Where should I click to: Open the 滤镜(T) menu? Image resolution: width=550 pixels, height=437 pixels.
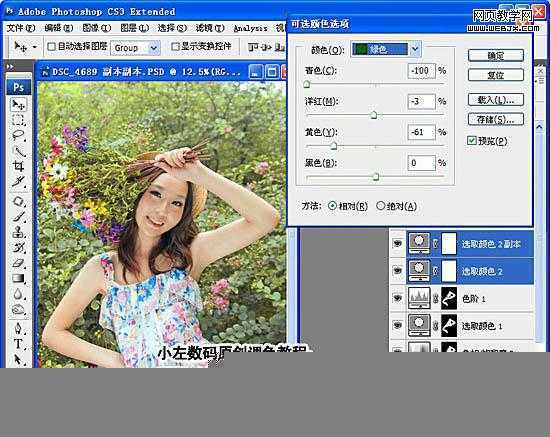coord(210,28)
